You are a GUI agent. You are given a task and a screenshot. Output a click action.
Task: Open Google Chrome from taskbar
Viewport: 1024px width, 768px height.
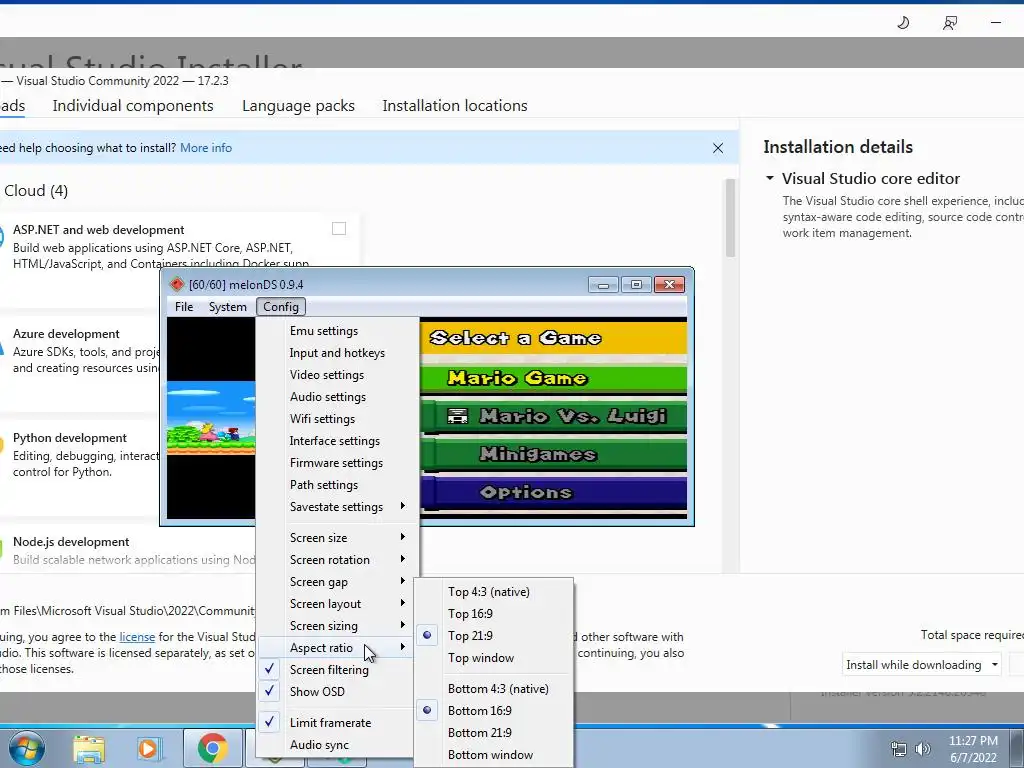(212, 748)
